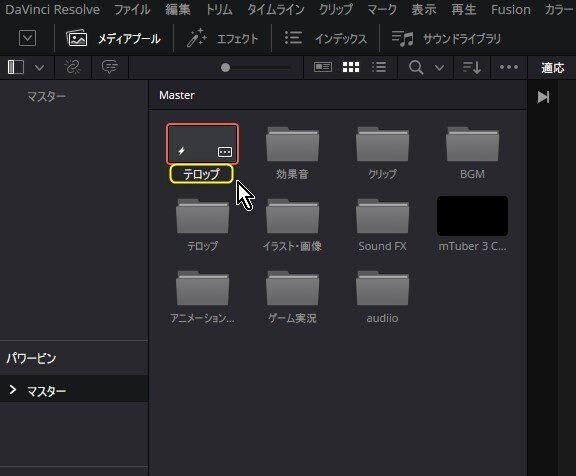Open the Fusion menu
This screenshot has height=476, width=576.
pos(511,10)
